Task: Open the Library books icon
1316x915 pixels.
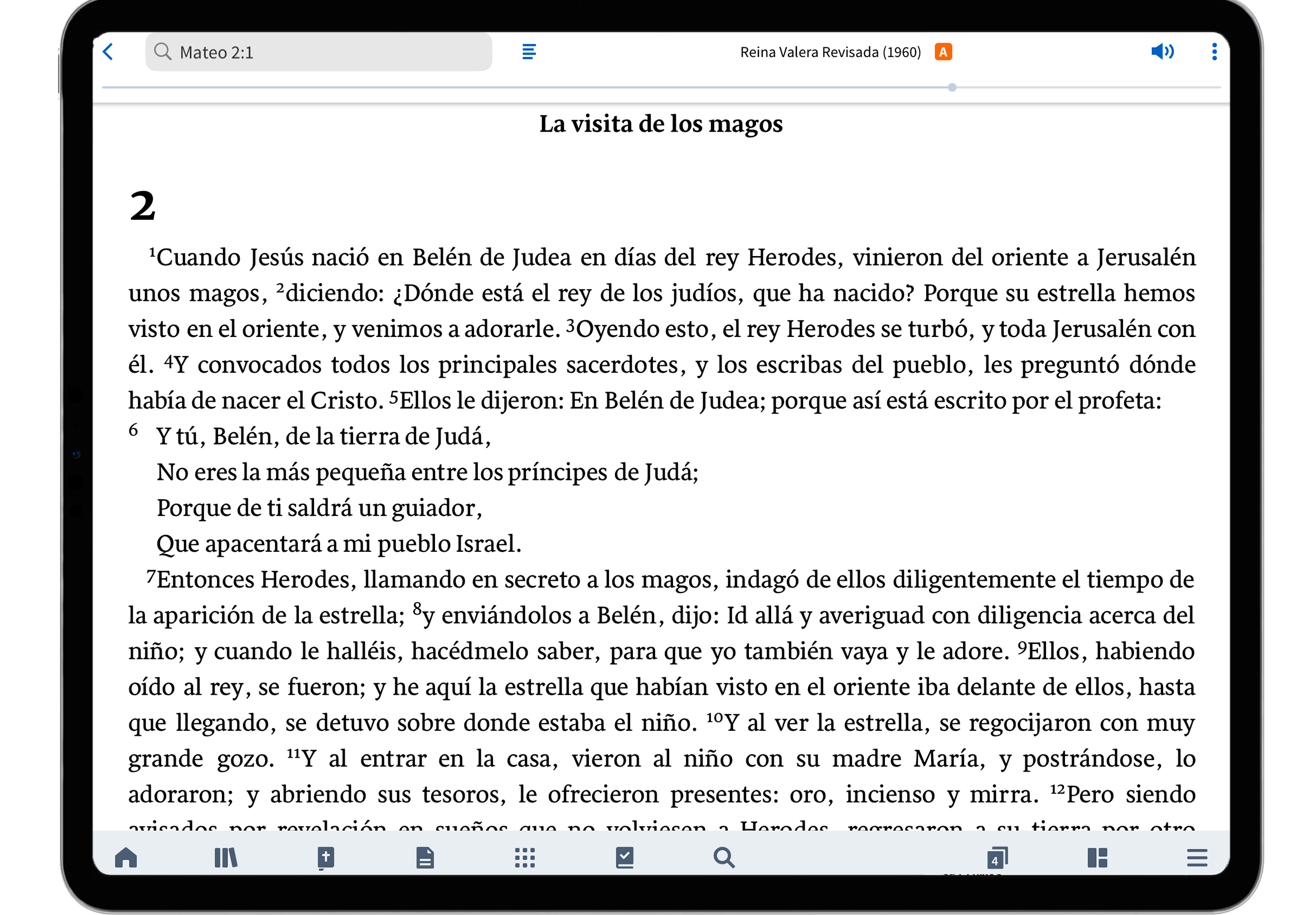Action: click(226, 857)
